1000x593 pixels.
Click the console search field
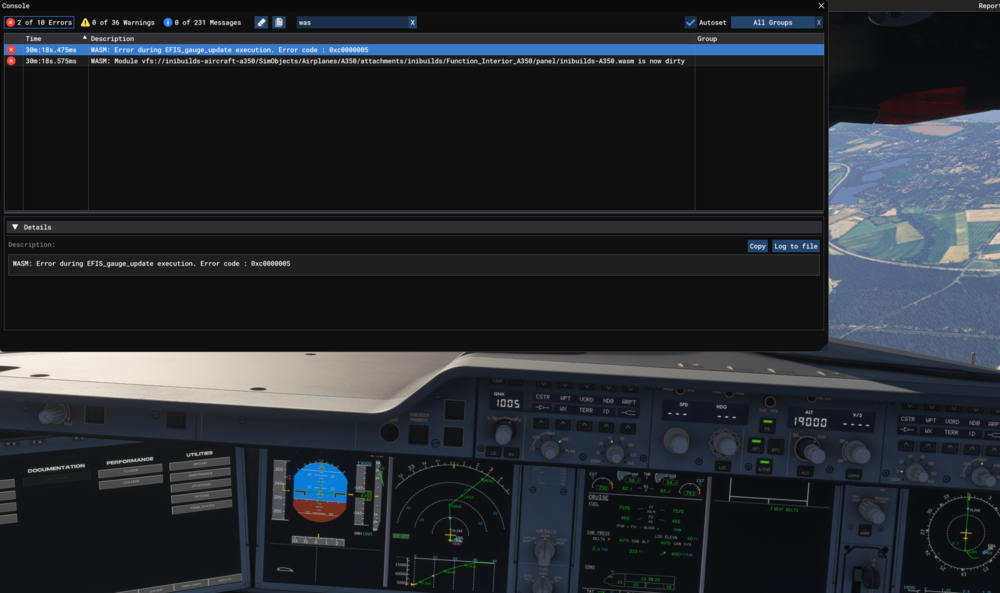[350, 22]
